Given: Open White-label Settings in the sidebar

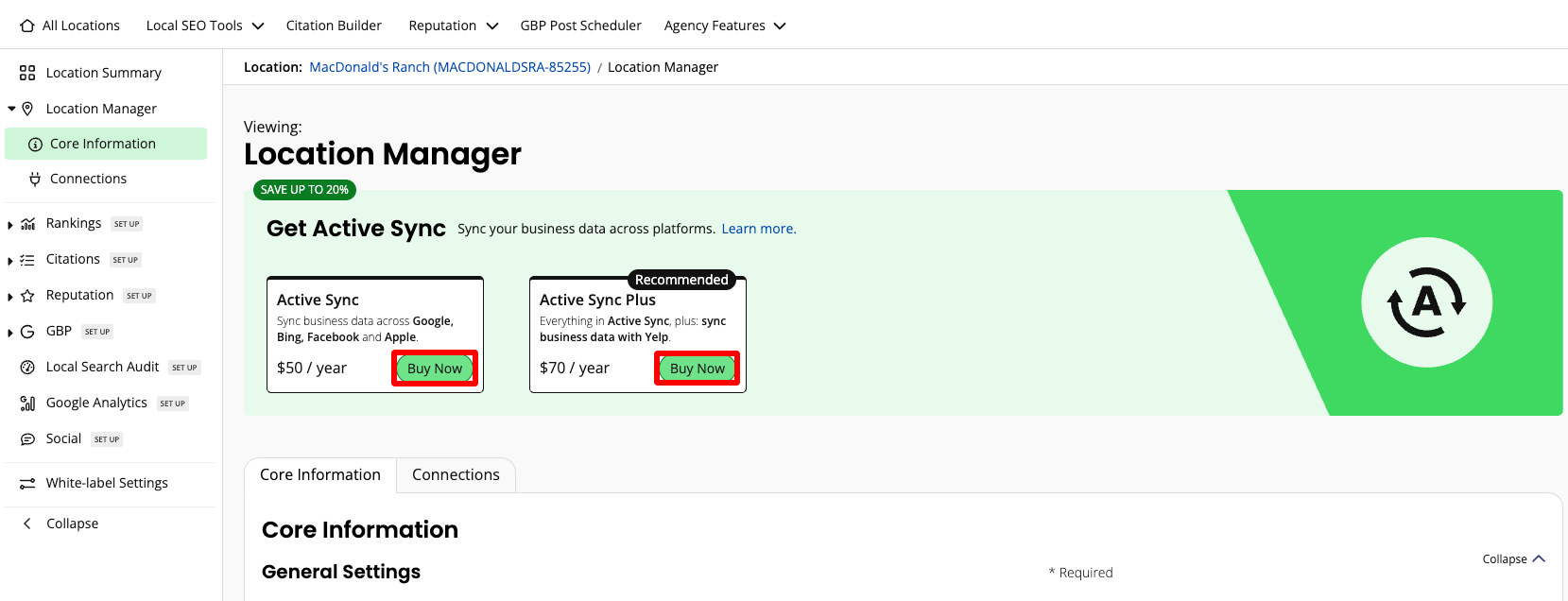Looking at the screenshot, I should (106, 483).
